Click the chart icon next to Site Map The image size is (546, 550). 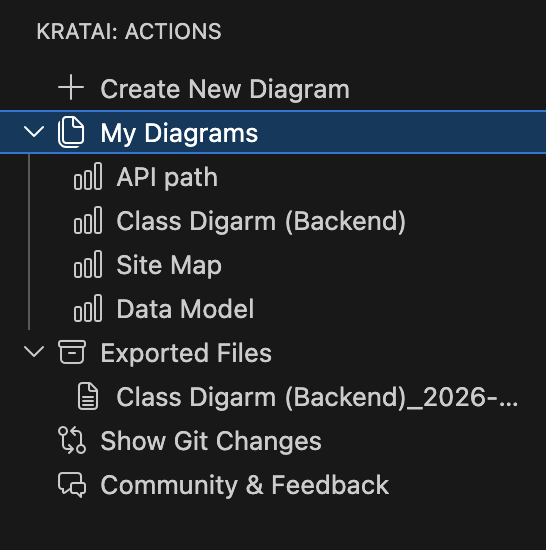point(88,264)
